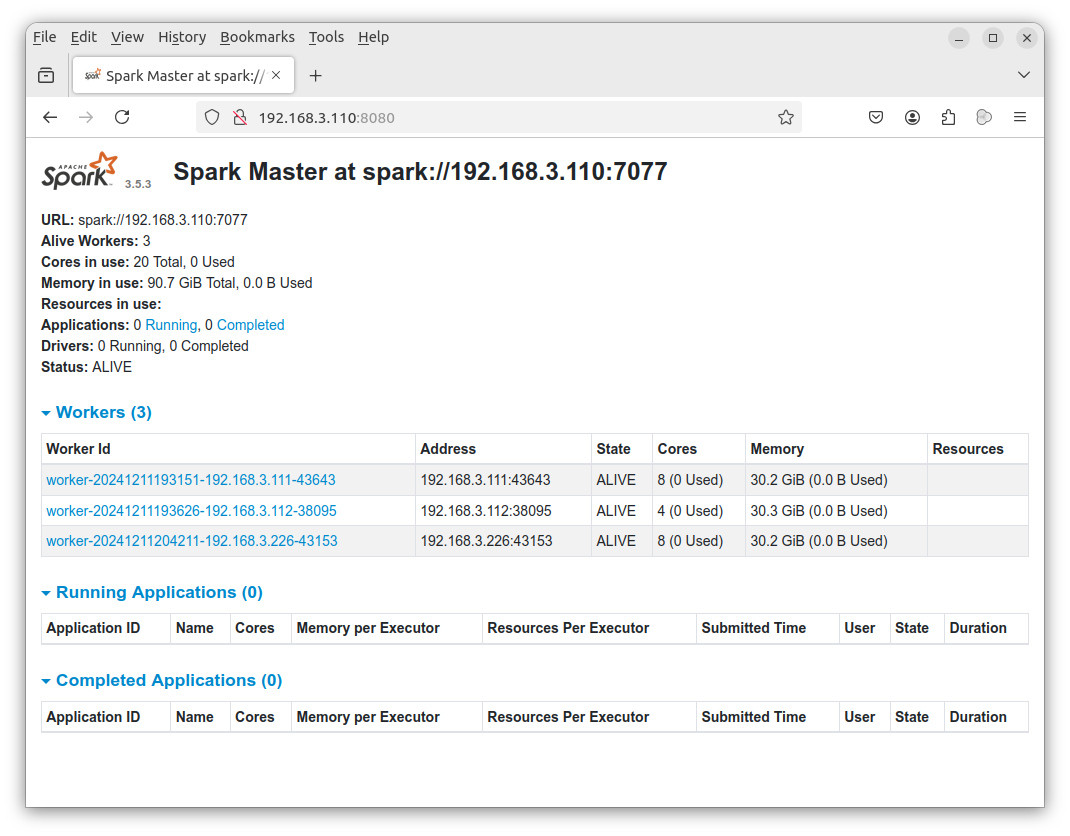This screenshot has height=836, width=1070.
Task: Open the extensions puzzle icon
Action: coord(948,117)
